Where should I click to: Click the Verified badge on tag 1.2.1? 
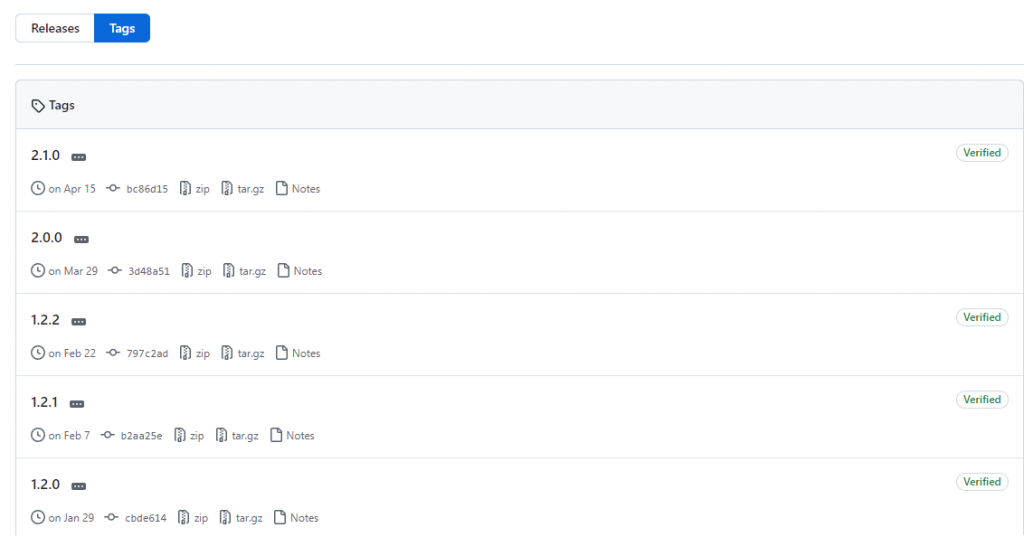pyautogui.click(x=982, y=400)
